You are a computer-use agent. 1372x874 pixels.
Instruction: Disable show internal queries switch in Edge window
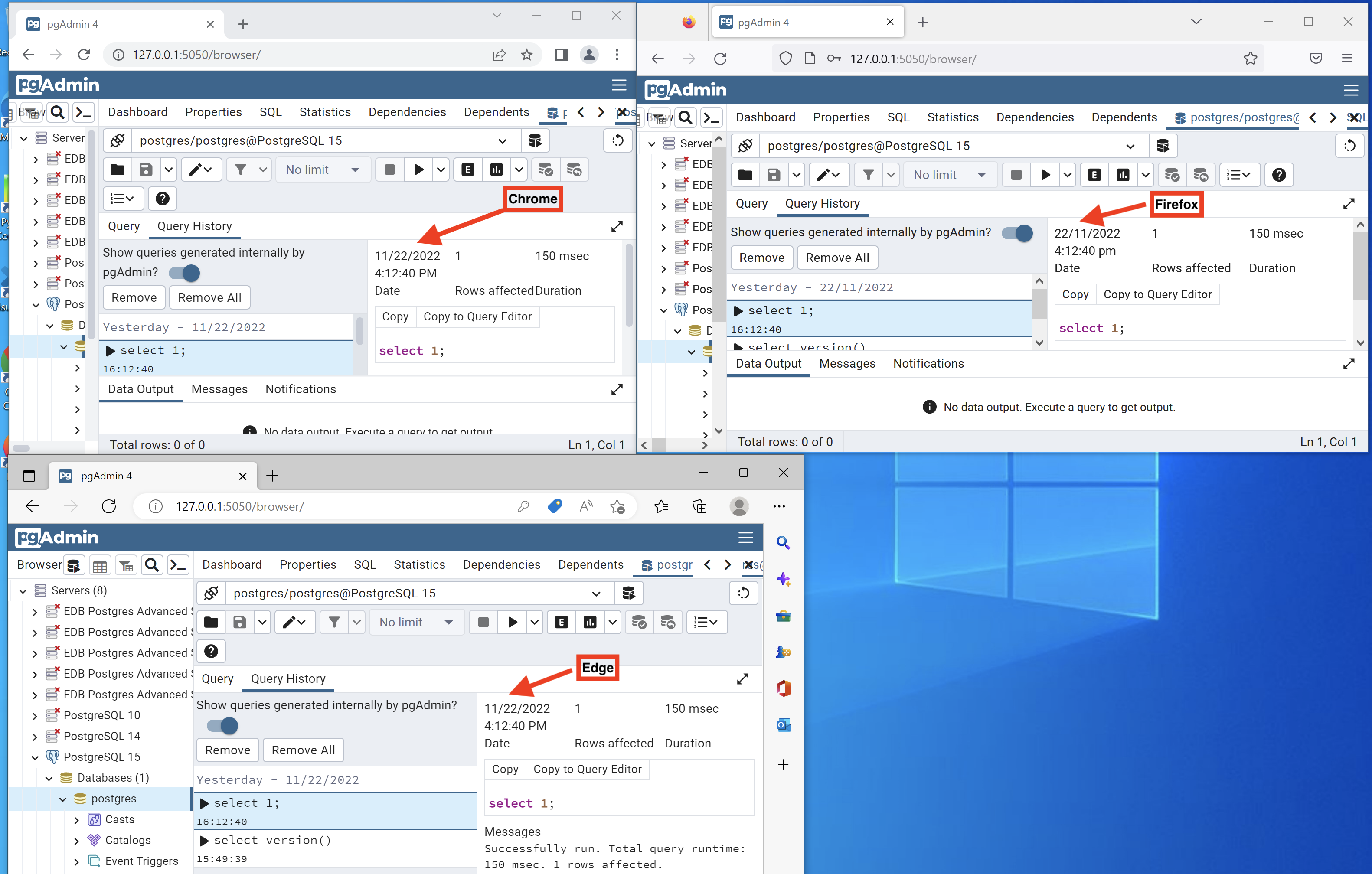tap(223, 725)
